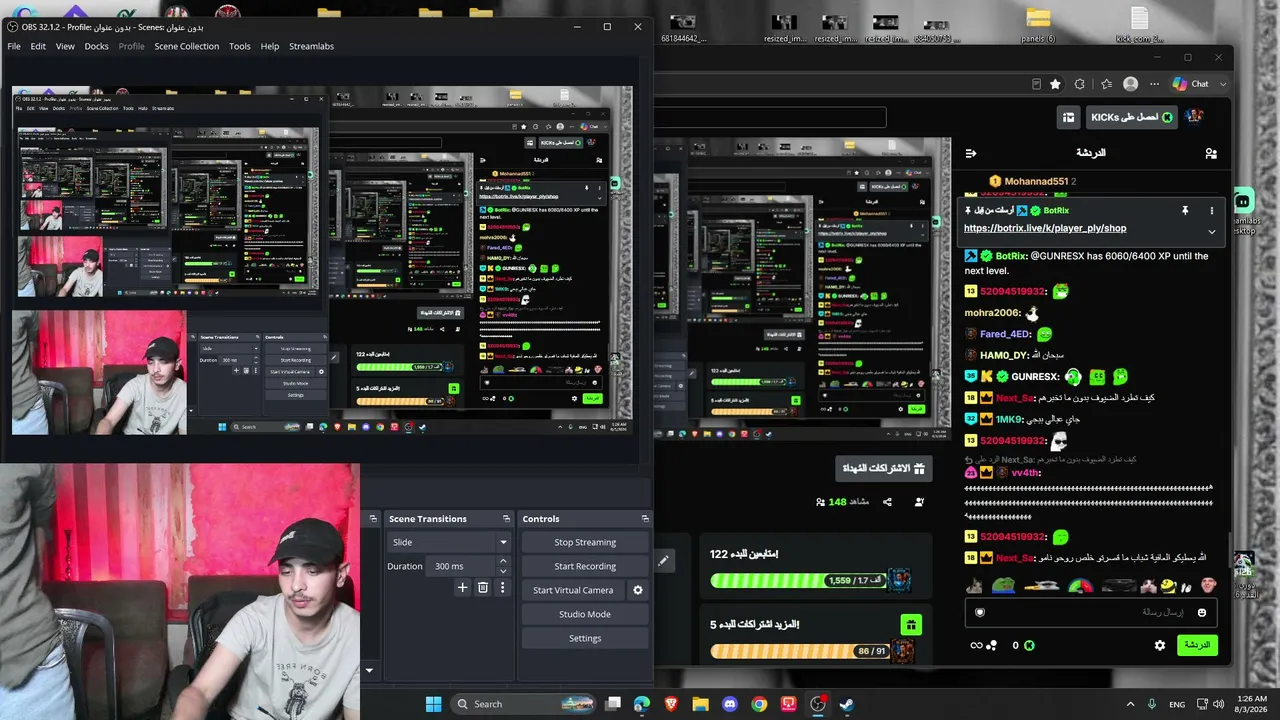Click the green gift subscriptions icon
This screenshot has height=720, width=1280.
click(910, 625)
